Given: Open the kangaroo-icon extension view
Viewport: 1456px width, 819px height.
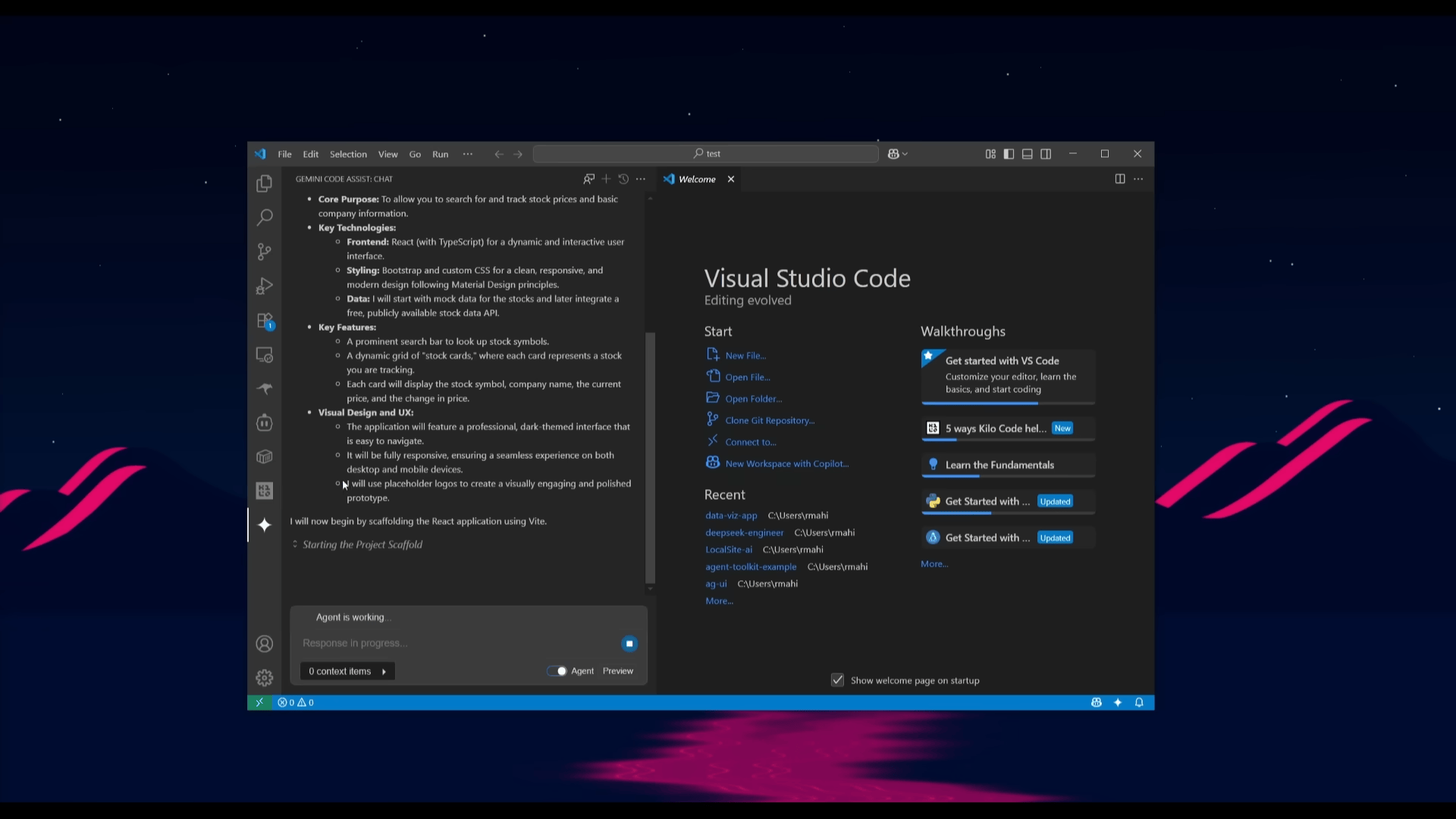Looking at the screenshot, I should pyautogui.click(x=264, y=389).
